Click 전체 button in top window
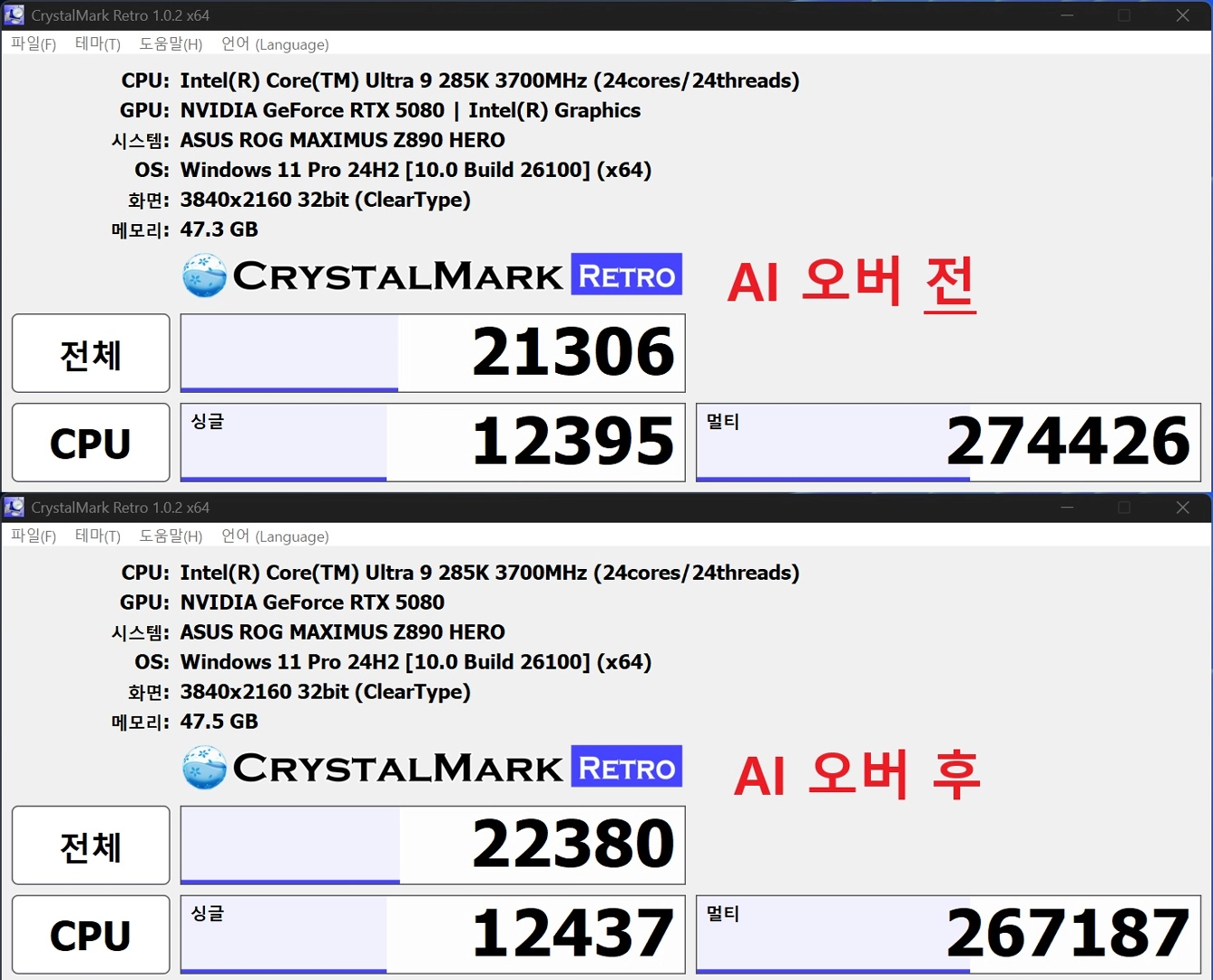The image size is (1213, 980). click(x=91, y=353)
